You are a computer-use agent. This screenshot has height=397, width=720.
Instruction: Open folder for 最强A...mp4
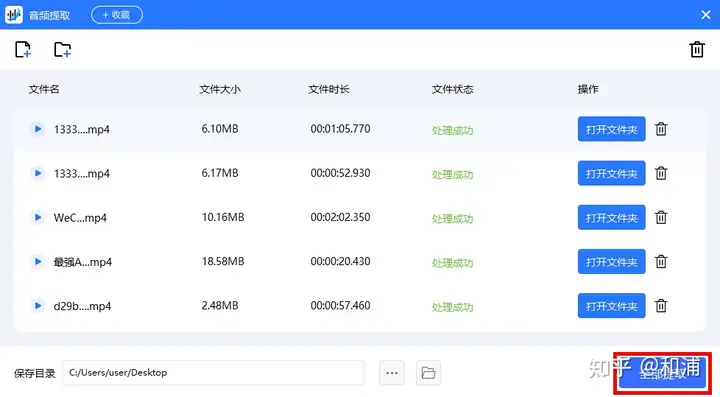tap(611, 262)
